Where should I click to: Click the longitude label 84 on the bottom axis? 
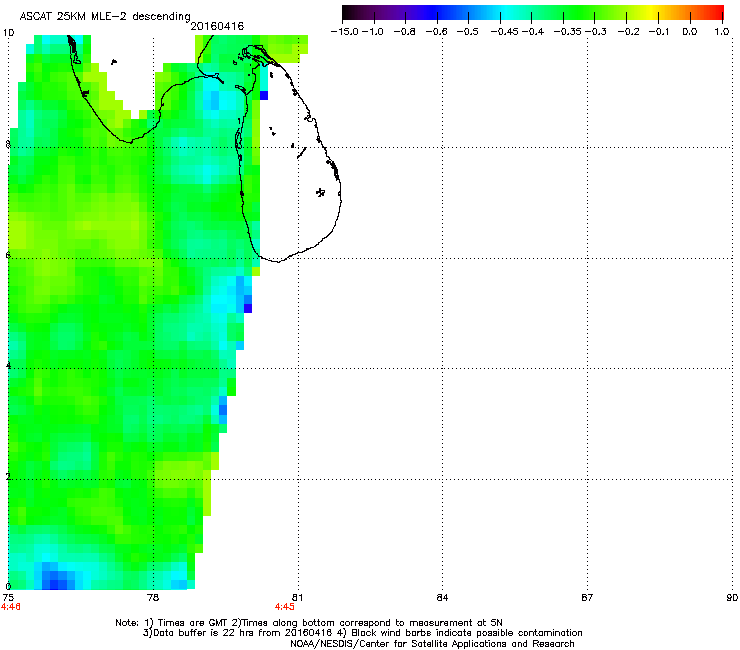(x=442, y=598)
